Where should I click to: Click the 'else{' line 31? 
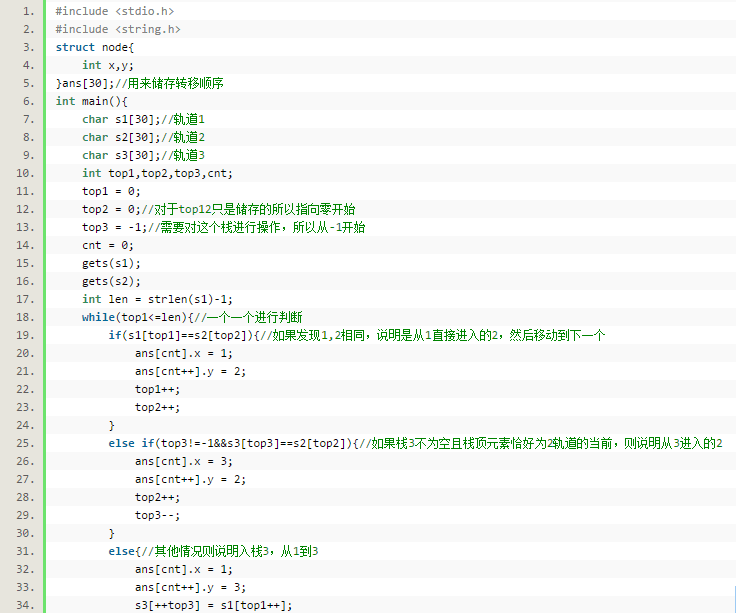pos(124,551)
